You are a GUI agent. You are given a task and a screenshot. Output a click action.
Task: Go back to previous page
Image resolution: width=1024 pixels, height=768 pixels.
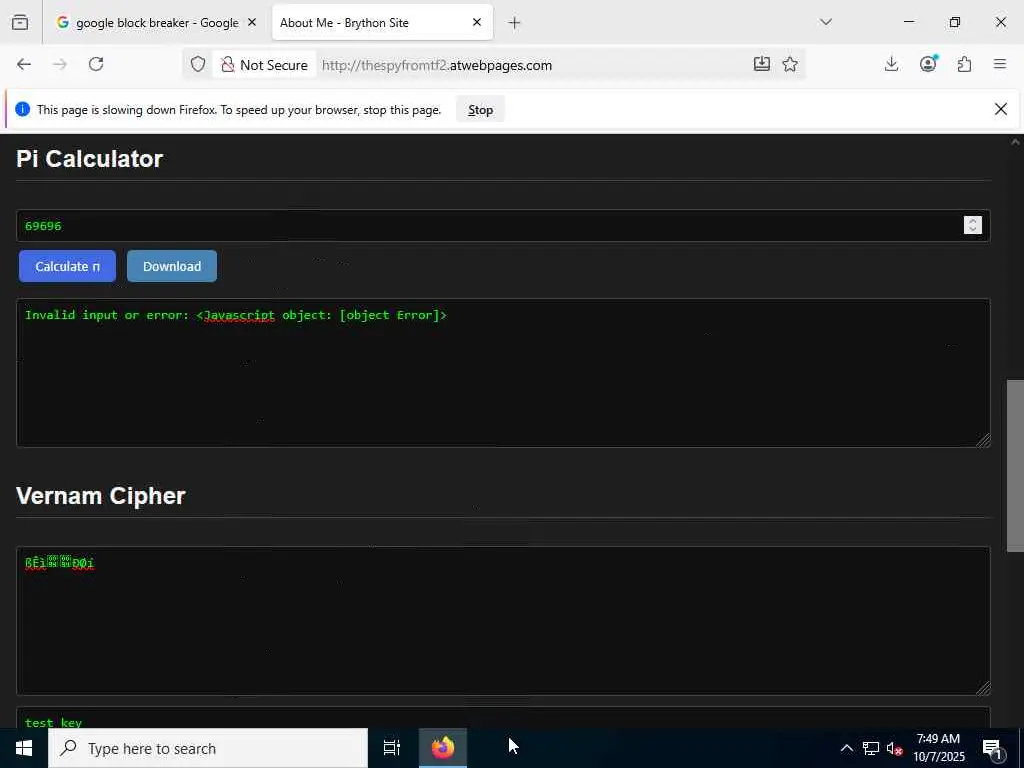[x=24, y=64]
